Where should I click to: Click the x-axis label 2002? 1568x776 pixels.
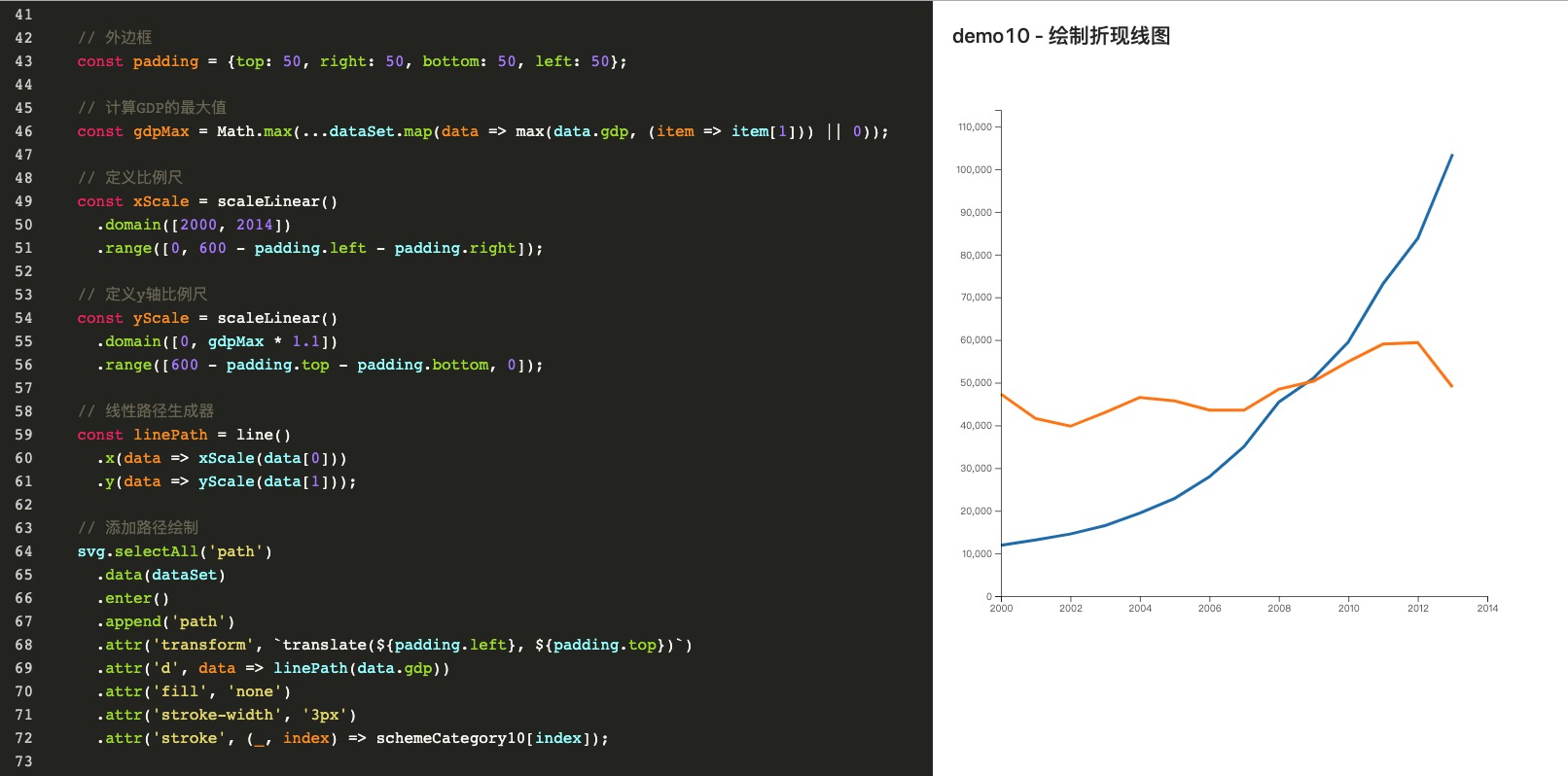[x=1071, y=608]
